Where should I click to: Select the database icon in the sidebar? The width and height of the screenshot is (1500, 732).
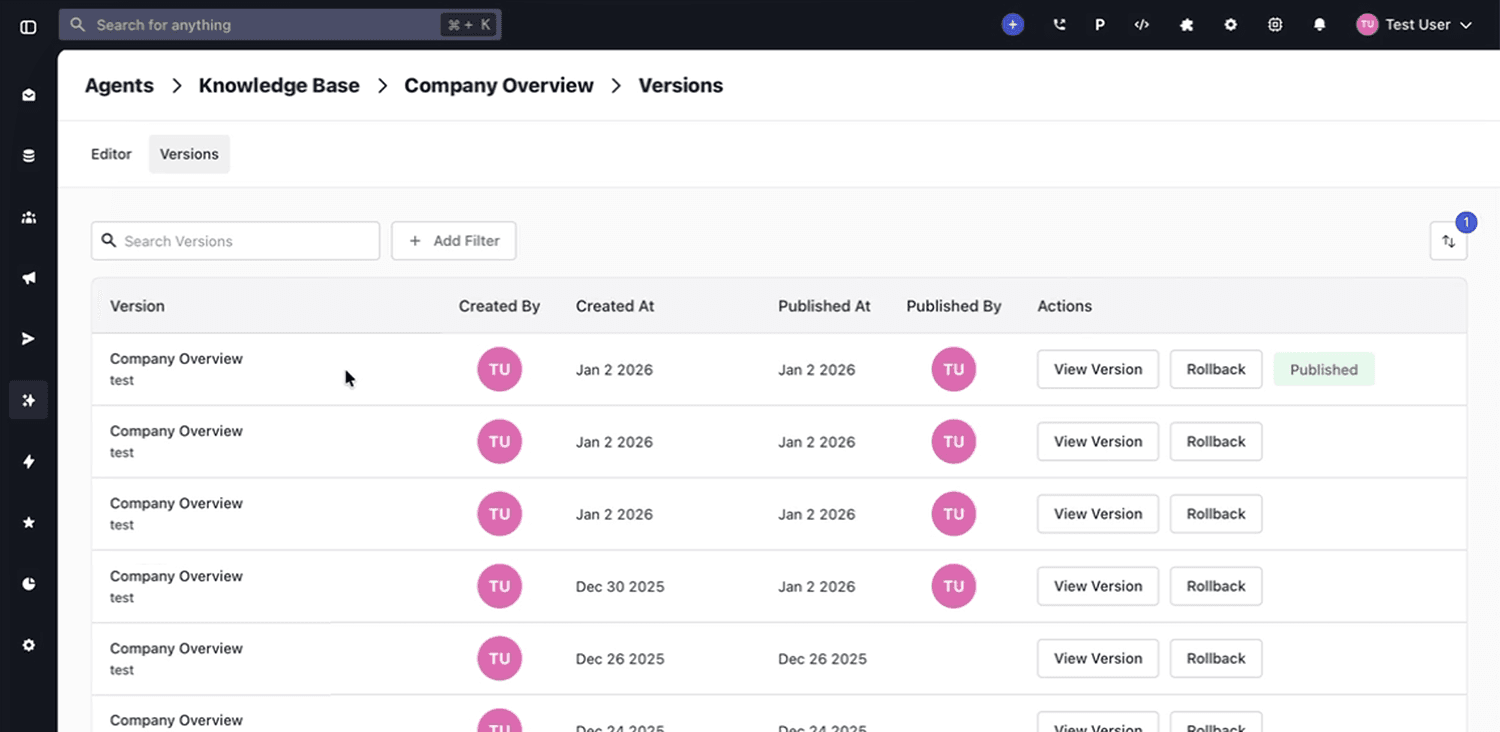pos(27,155)
